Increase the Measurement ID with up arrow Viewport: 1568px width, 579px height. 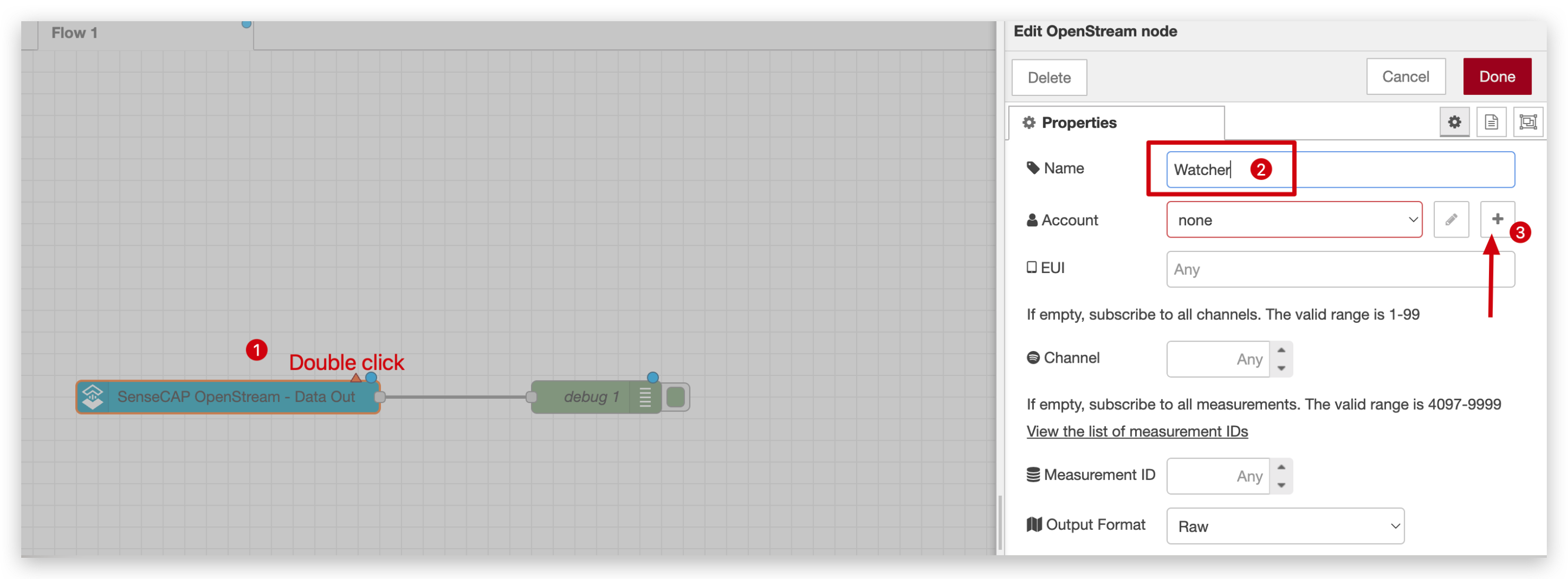pos(1282,467)
